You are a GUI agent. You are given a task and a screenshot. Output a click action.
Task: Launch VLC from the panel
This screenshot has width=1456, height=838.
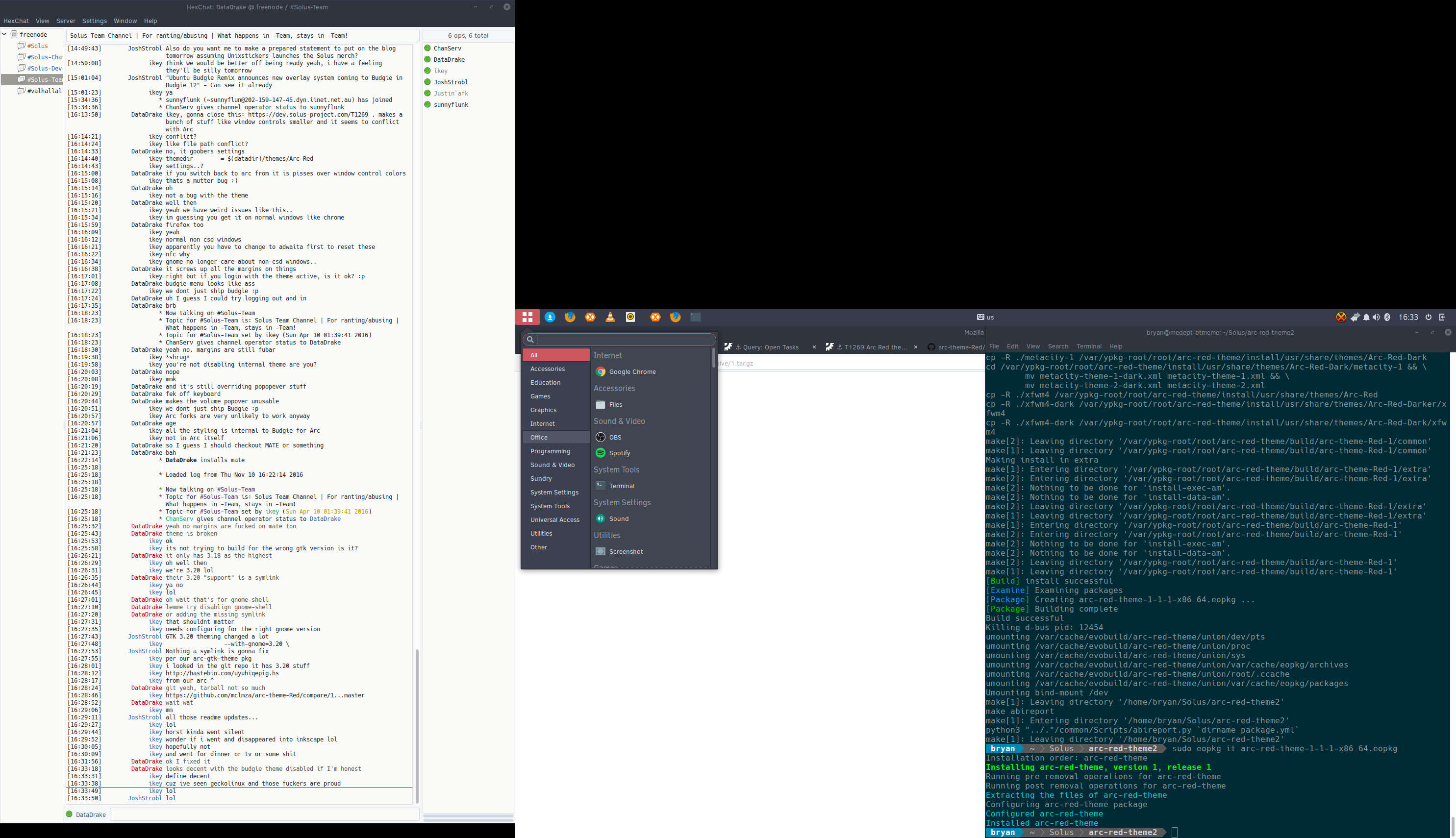click(x=610, y=317)
